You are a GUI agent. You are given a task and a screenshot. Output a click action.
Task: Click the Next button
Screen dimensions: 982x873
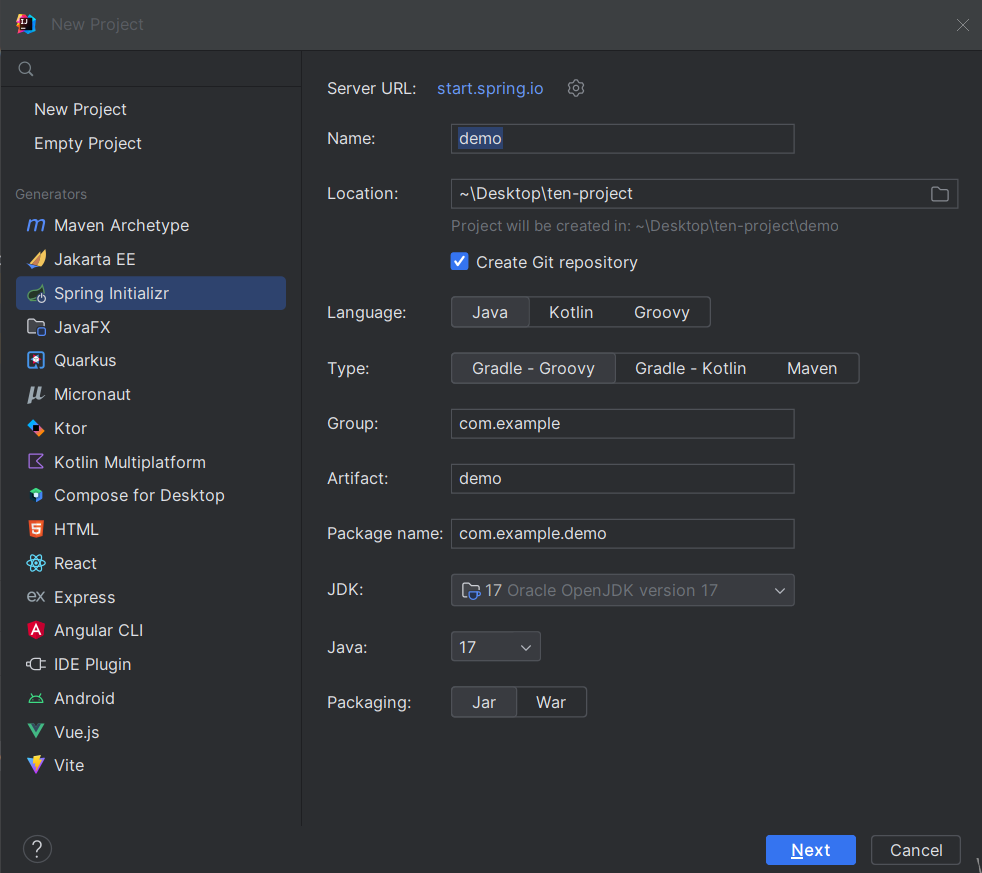[810, 850]
